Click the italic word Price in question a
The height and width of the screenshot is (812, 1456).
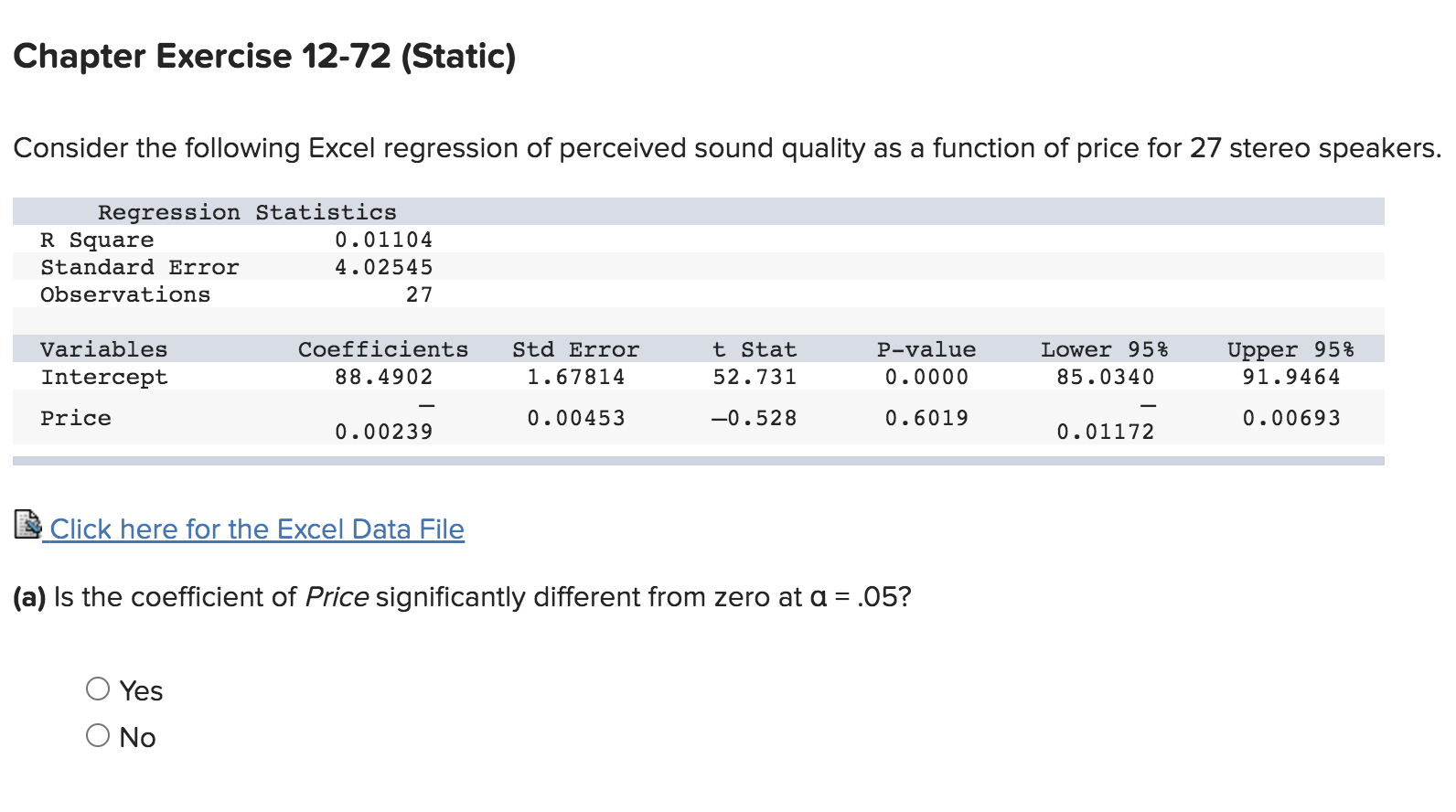pos(335,596)
